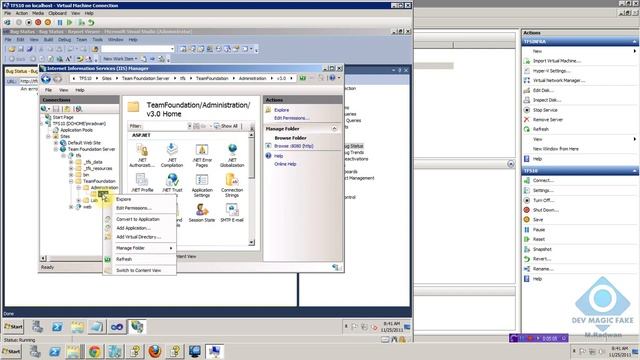Image resolution: width=640 pixels, height=360 pixels.
Task: Open the Team menu in Visual Studio
Action: (x=82, y=40)
